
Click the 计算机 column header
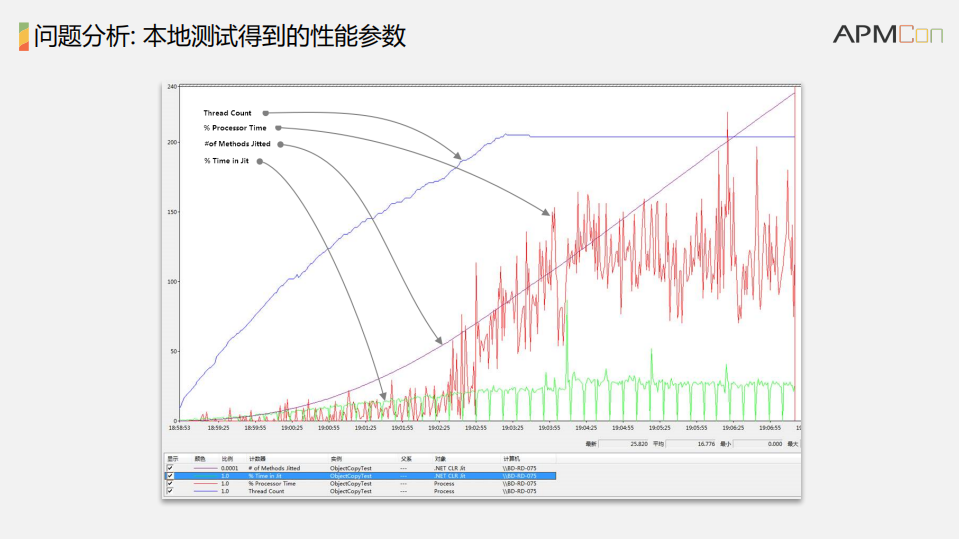tap(511, 459)
